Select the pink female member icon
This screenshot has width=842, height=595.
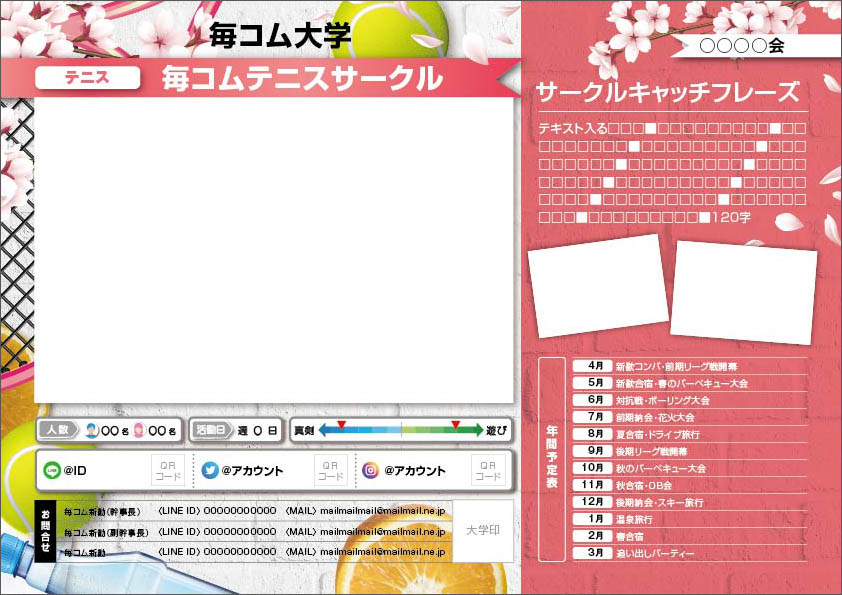click(x=139, y=430)
